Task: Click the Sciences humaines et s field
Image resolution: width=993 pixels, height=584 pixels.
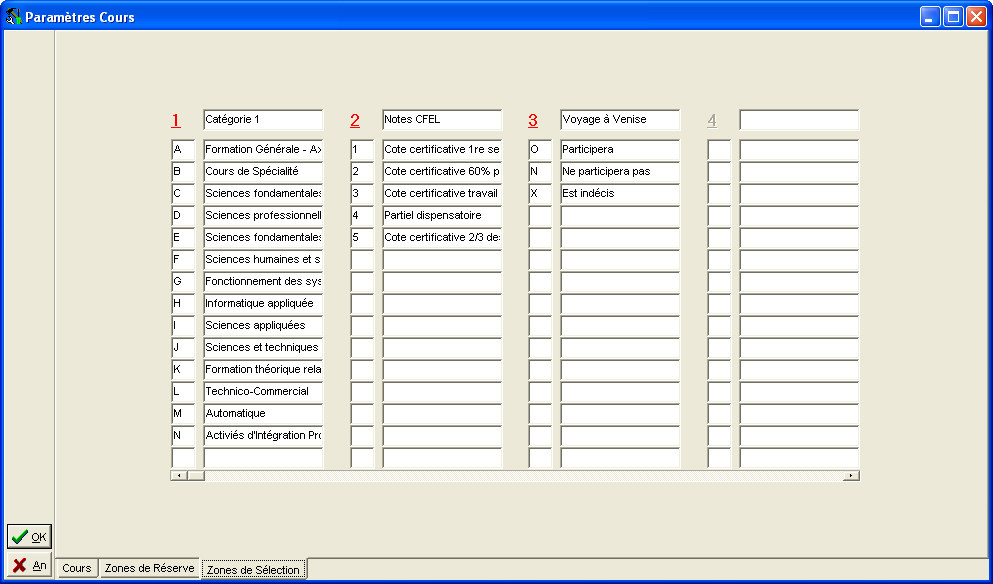Action: (x=263, y=260)
